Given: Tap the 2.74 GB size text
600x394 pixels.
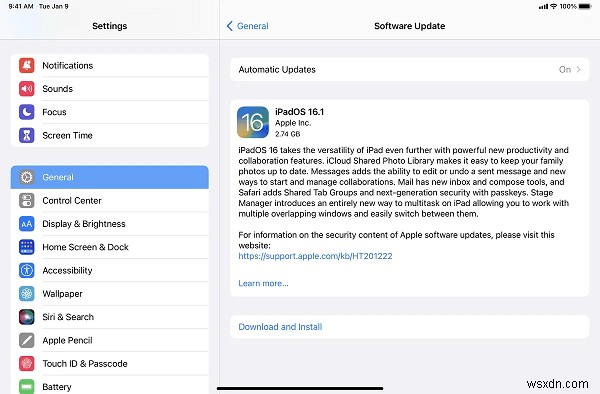Looking at the screenshot, I should pyautogui.click(x=288, y=134).
